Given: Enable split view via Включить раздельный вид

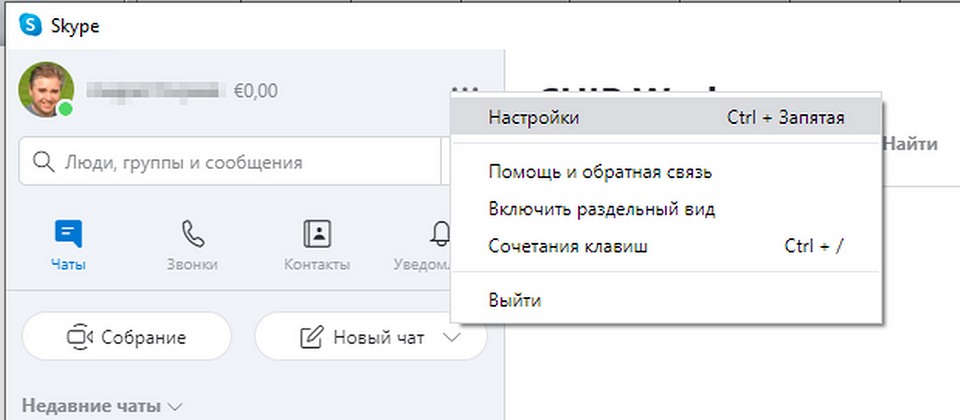Looking at the screenshot, I should [601, 209].
